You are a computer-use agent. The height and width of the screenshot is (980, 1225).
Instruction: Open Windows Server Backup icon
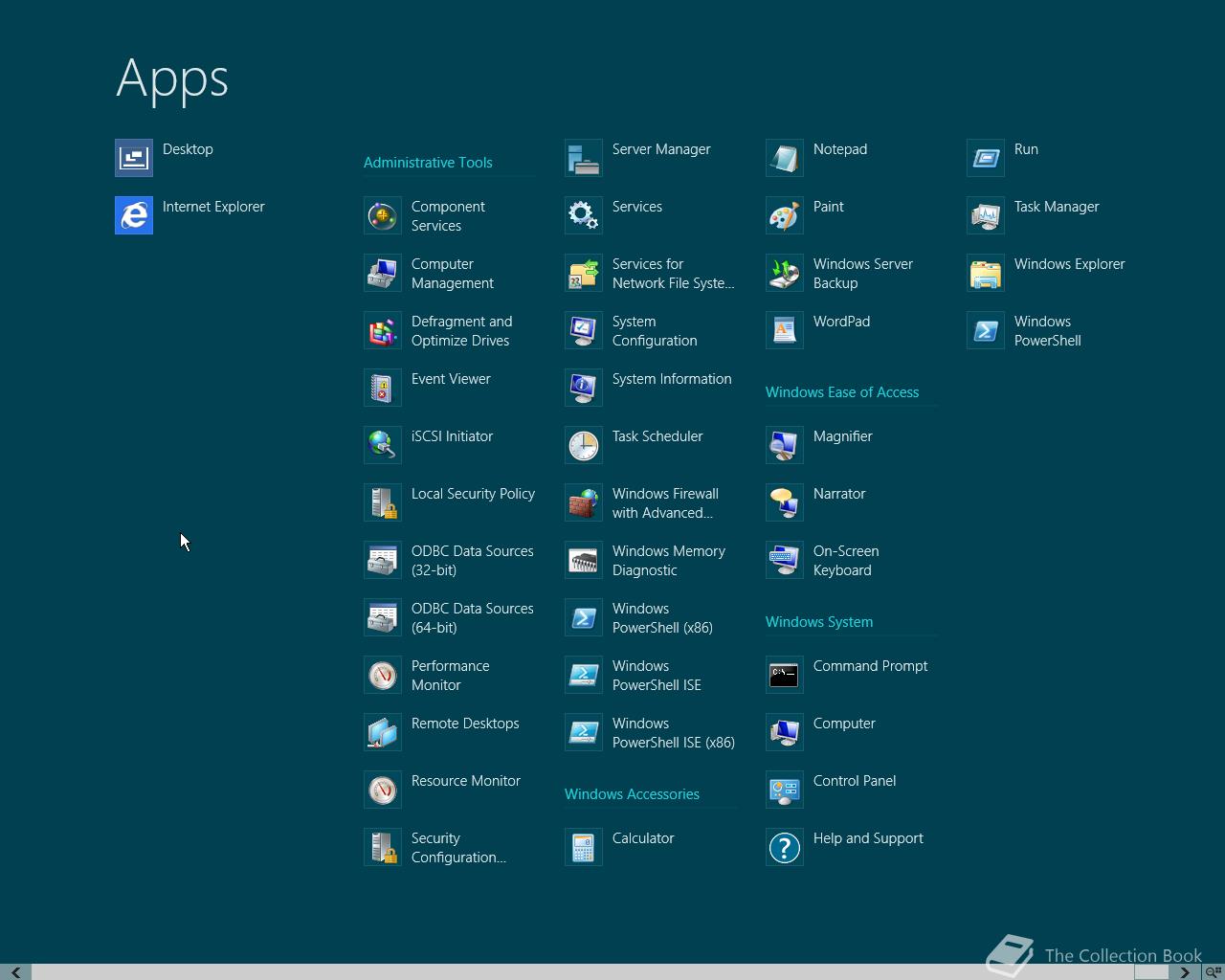pyautogui.click(x=785, y=273)
